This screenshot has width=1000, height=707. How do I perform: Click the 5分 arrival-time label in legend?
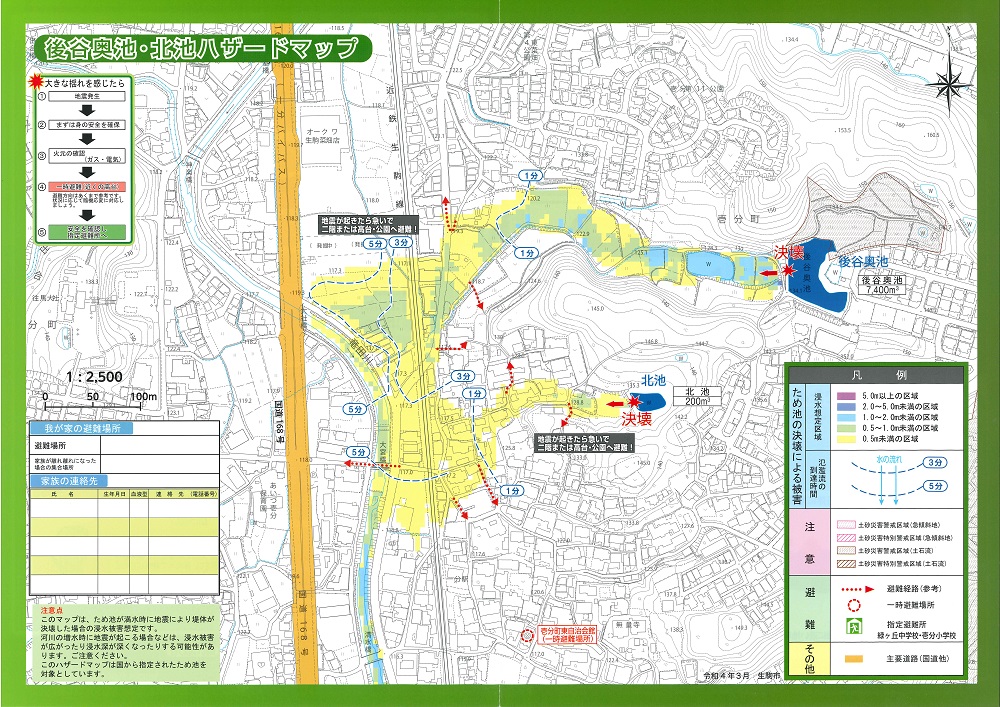935,486
